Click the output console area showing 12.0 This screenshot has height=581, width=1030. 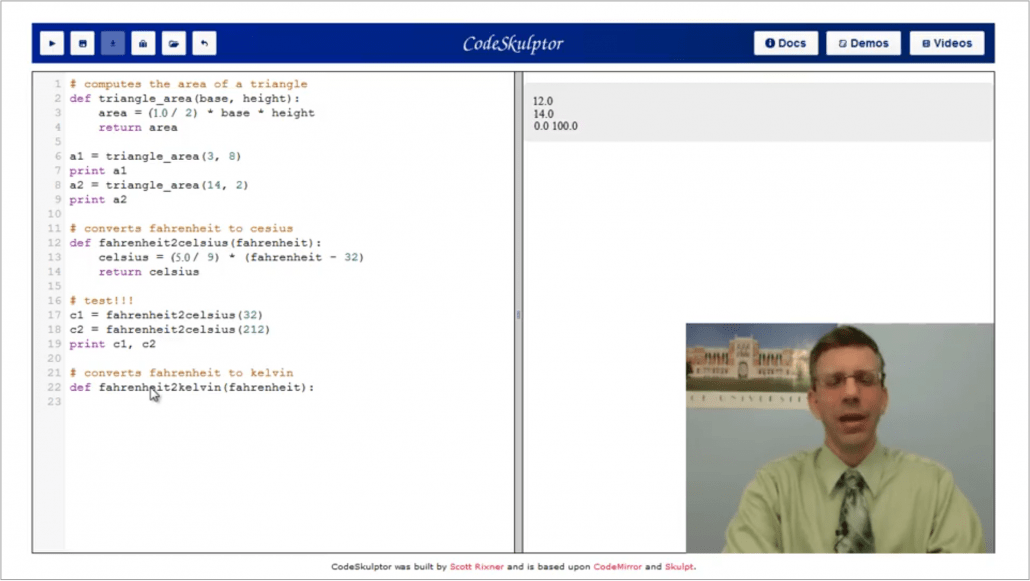(543, 101)
